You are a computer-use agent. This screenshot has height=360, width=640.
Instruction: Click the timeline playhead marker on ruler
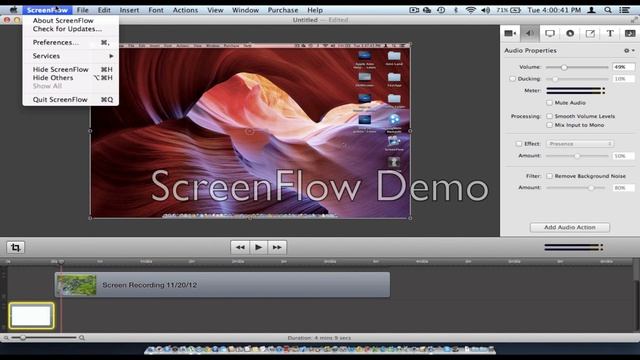click(x=61, y=262)
